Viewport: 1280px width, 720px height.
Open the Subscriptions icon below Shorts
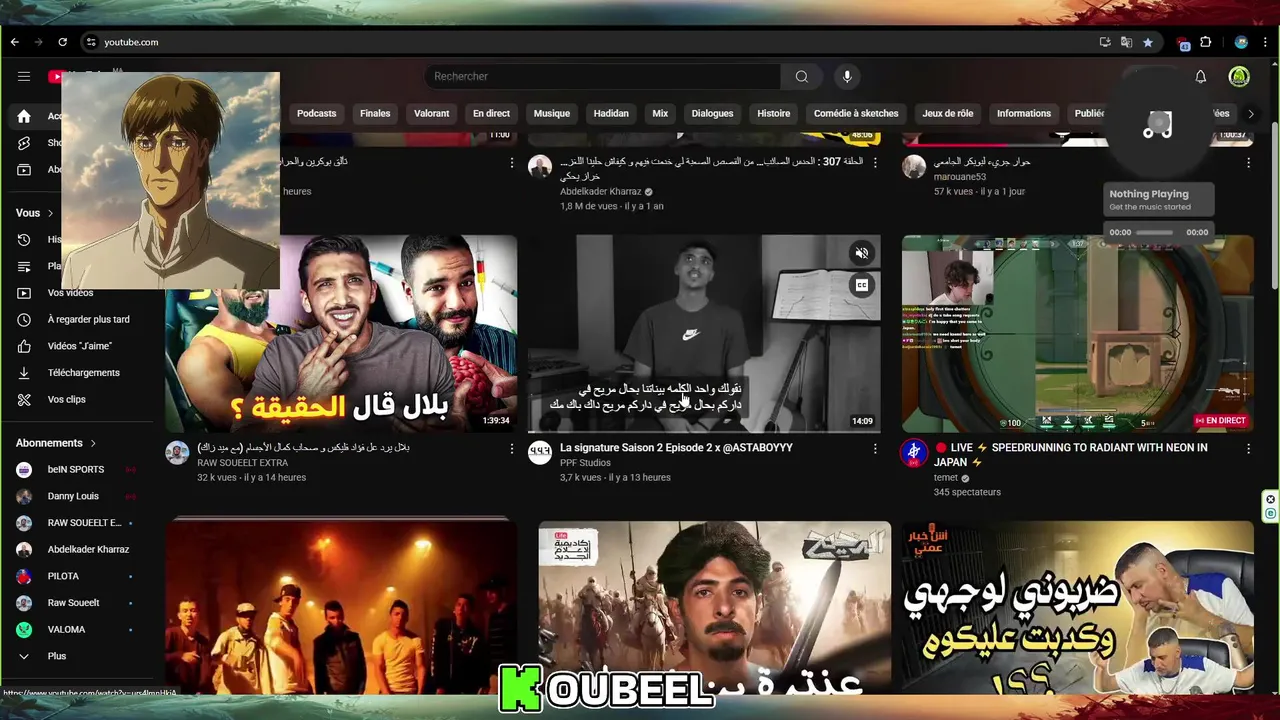tap(24, 169)
